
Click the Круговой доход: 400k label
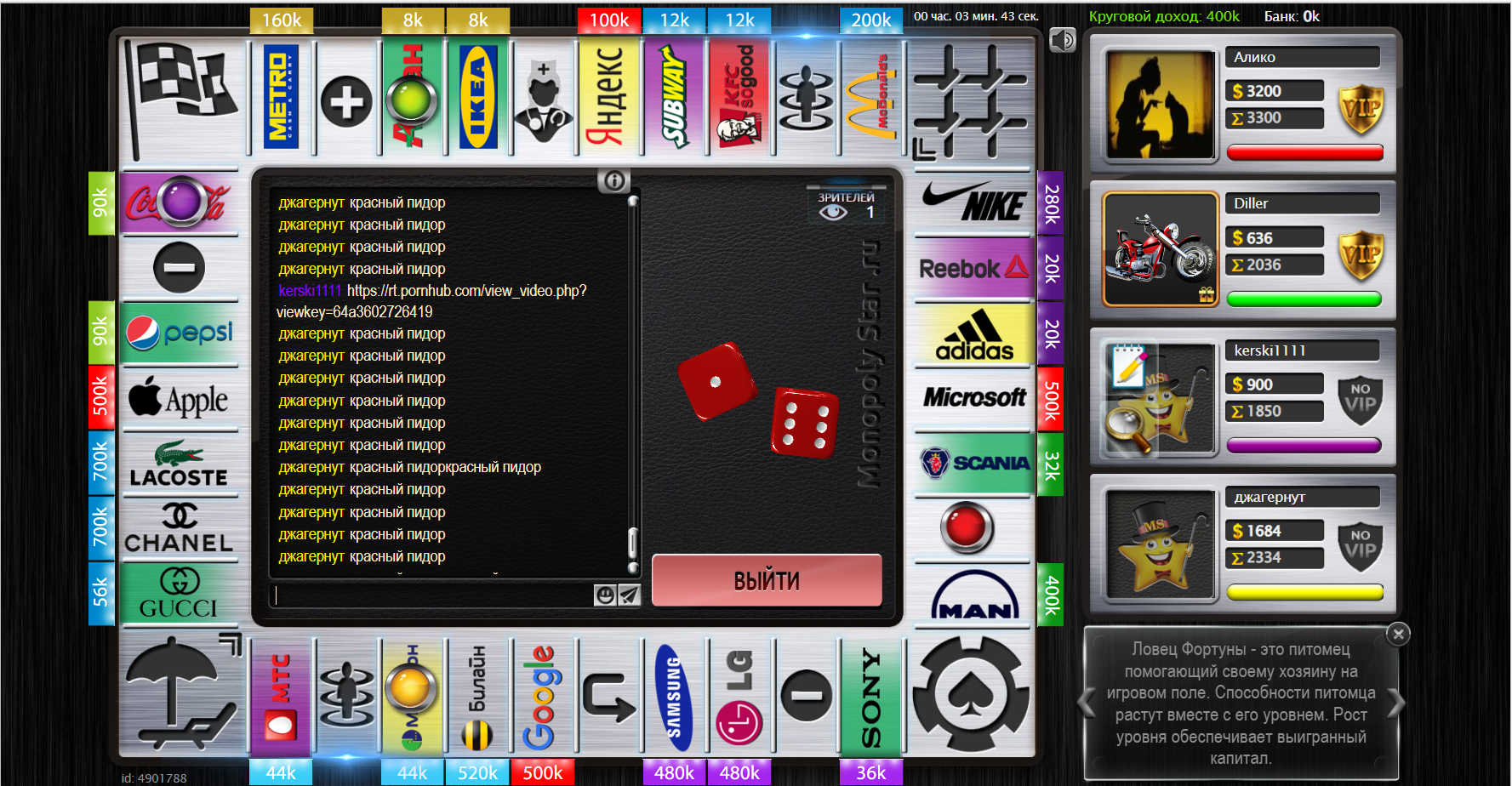coord(1164,16)
